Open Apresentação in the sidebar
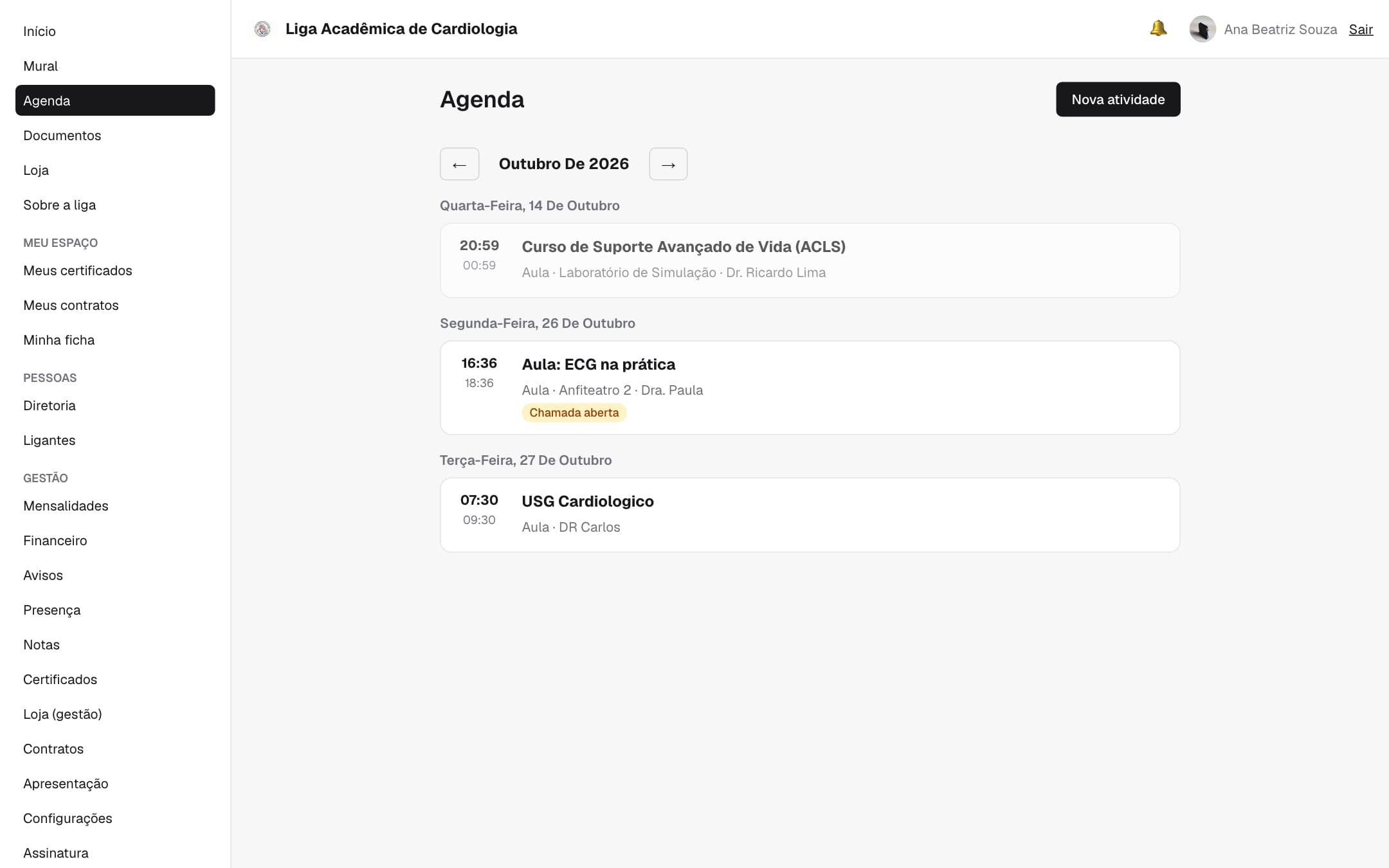The width and height of the screenshot is (1389, 868). [115, 783]
